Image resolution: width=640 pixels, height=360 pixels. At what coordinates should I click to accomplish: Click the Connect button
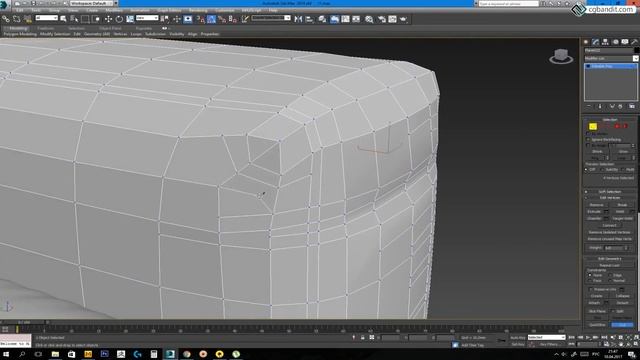coord(609,225)
